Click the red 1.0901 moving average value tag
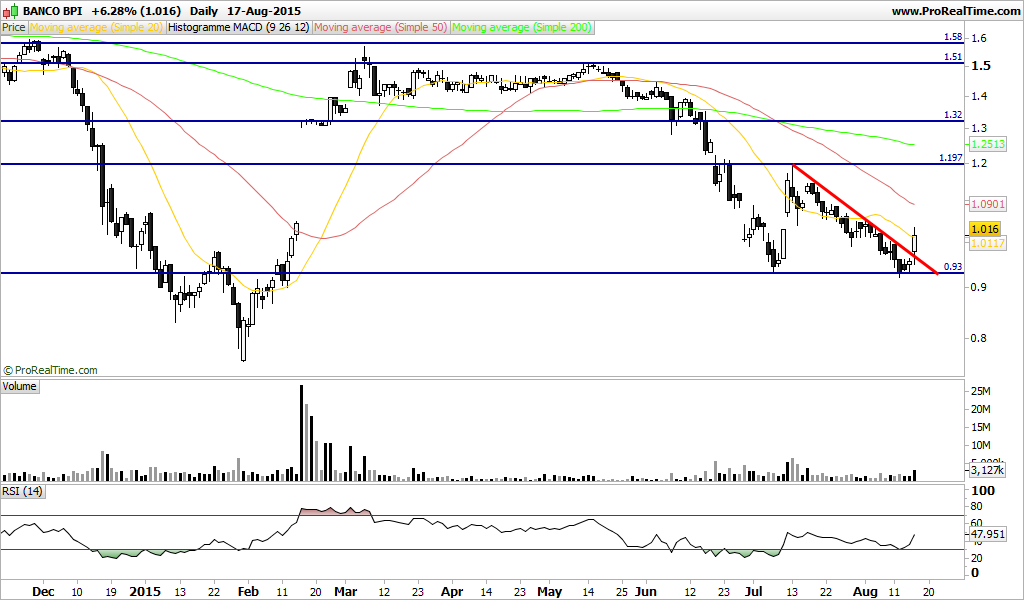This screenshot has width=1024, height=600. 988,204
